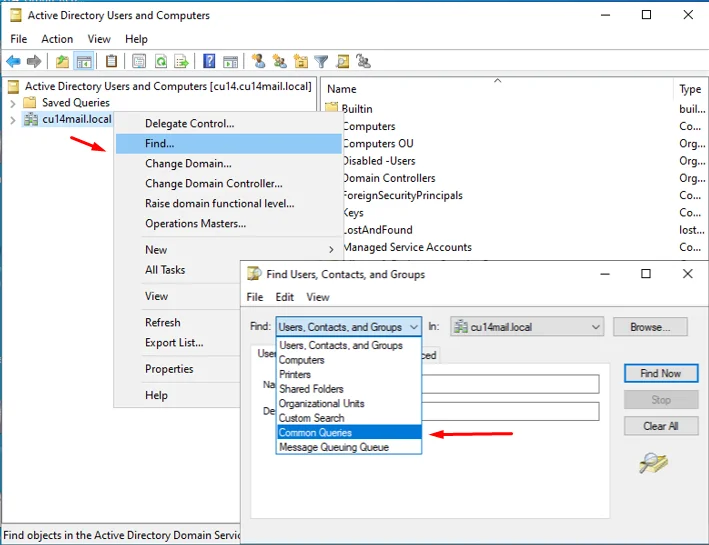709x545 pixels.
Task: Open the Help menu in menu bar
Action: click(136, 39)
